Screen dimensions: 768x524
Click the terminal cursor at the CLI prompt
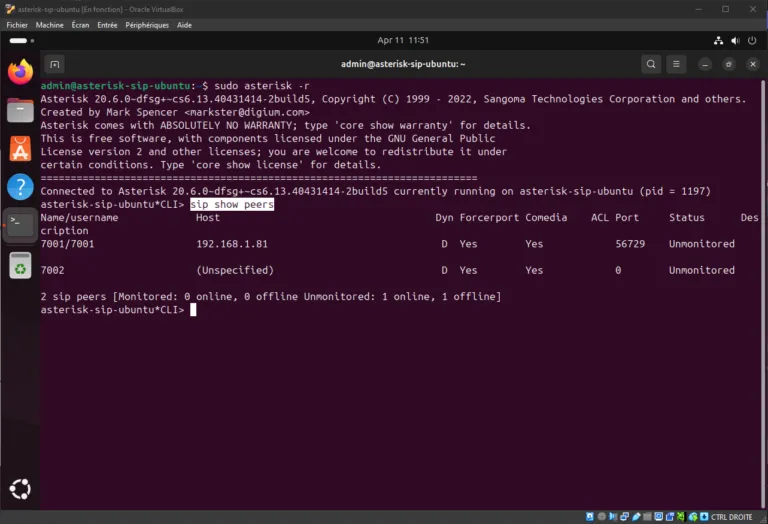click(x=193, y=310)
